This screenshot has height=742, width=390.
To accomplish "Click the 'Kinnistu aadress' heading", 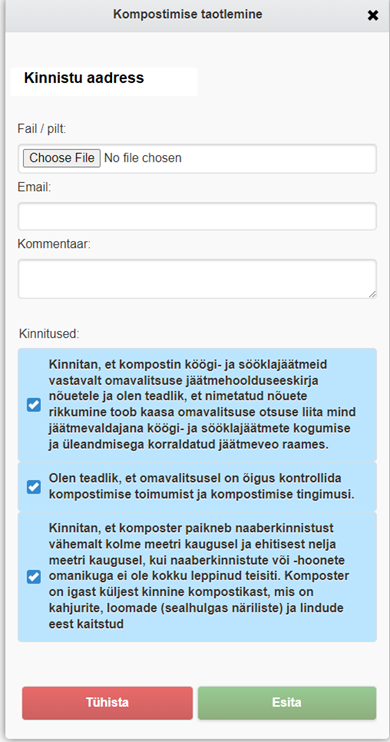I will coord(84,78).
